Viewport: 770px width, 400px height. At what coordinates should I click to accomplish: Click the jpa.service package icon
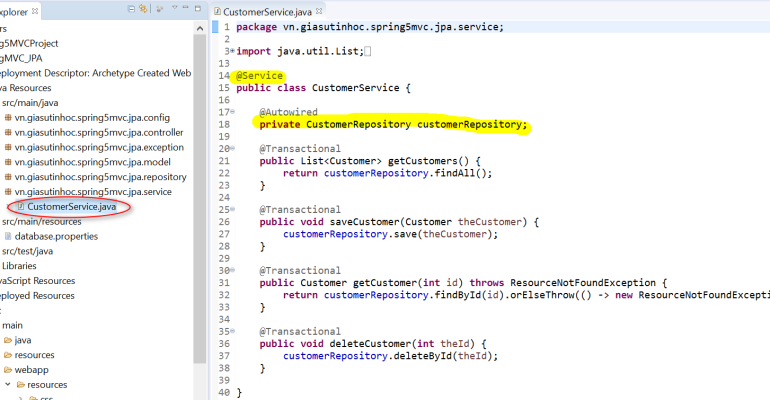[8, 191]
